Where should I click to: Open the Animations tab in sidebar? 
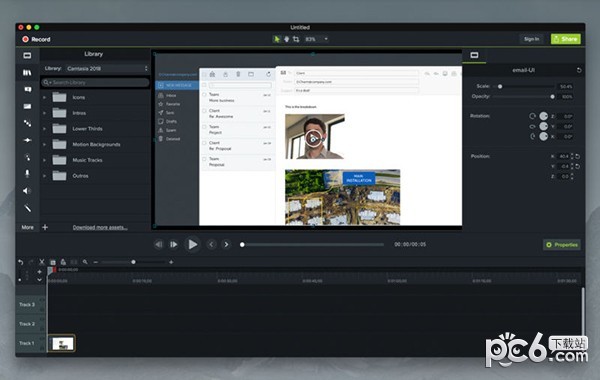[27, 140]
